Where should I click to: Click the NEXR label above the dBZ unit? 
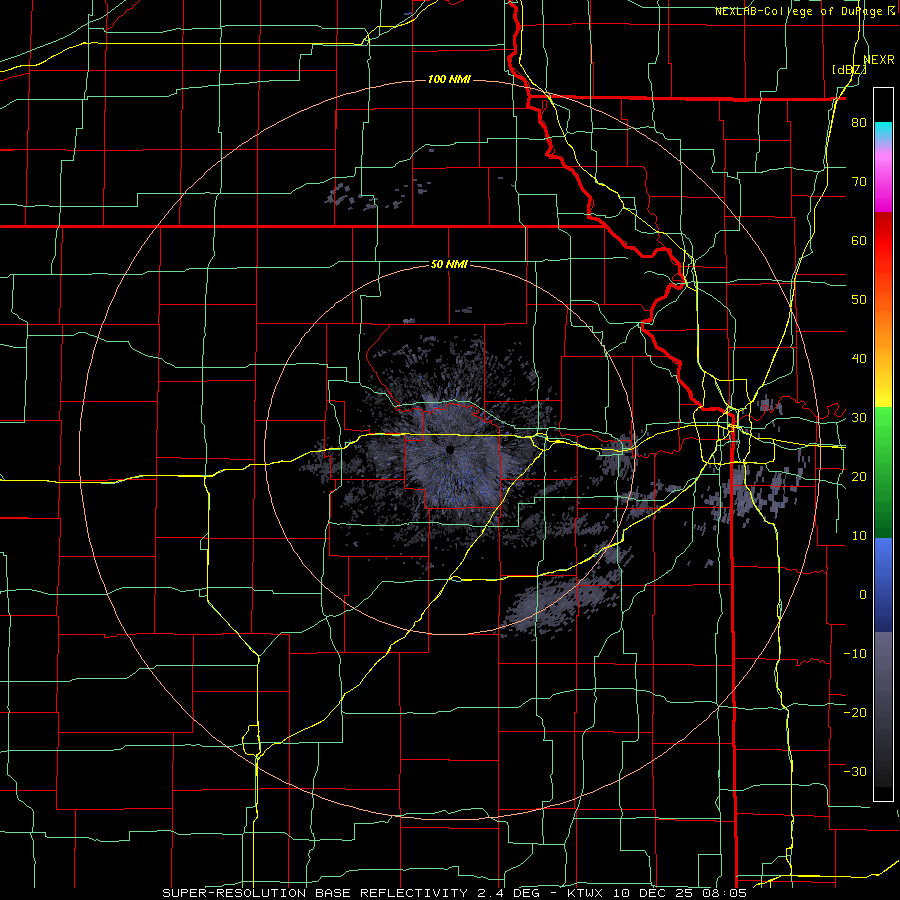(879, 59)
